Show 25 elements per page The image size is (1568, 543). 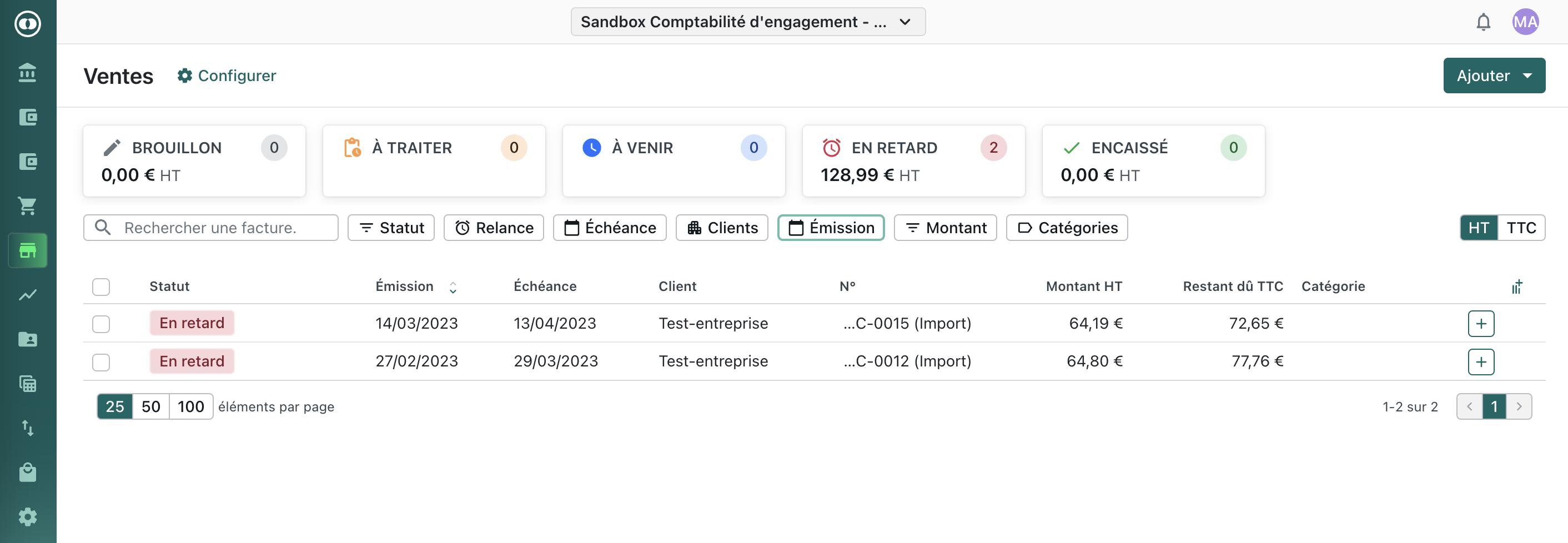(x=115, y=406)
